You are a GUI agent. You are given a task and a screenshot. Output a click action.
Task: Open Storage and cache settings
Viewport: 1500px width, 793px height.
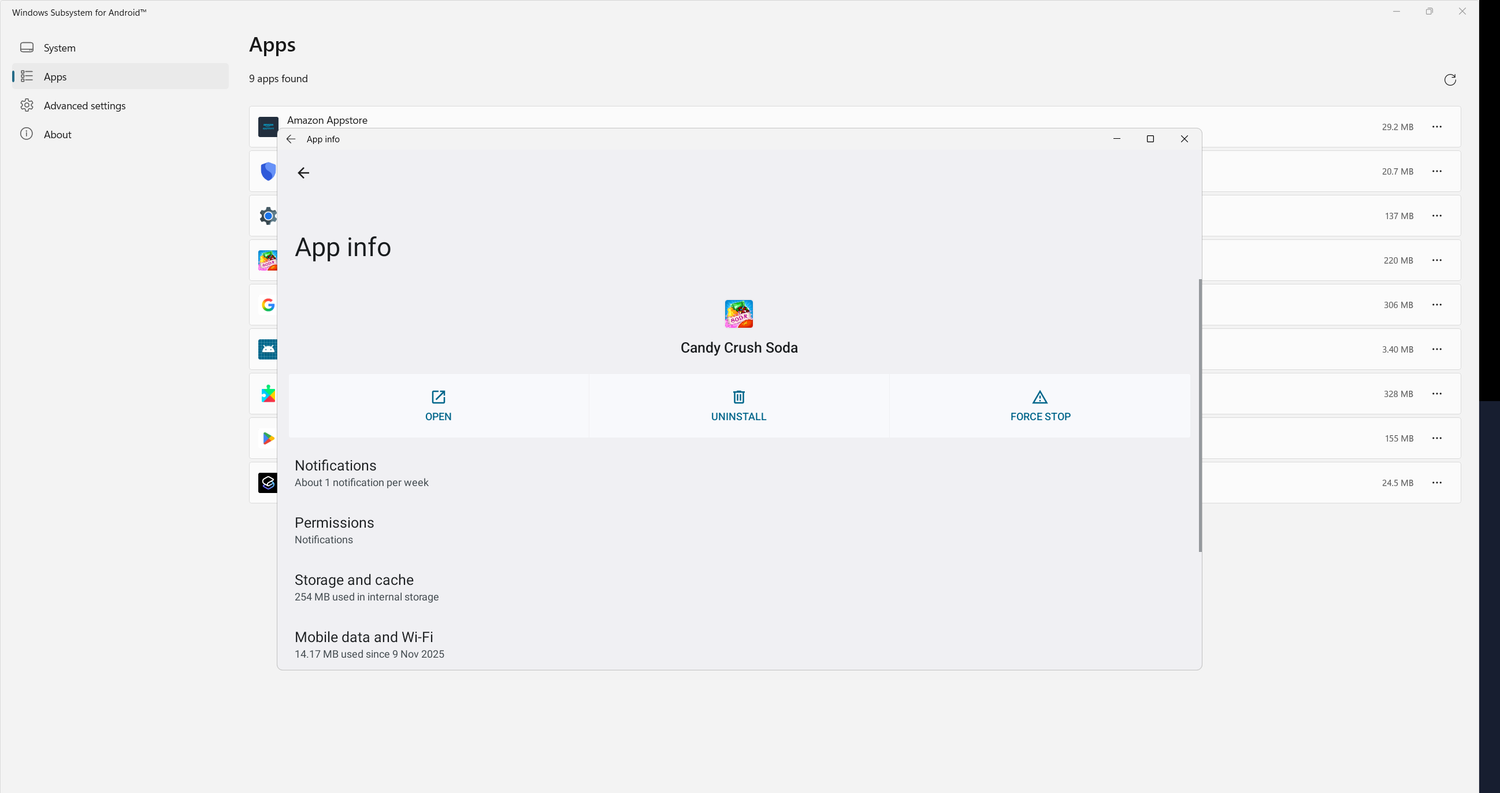(739, 587)
